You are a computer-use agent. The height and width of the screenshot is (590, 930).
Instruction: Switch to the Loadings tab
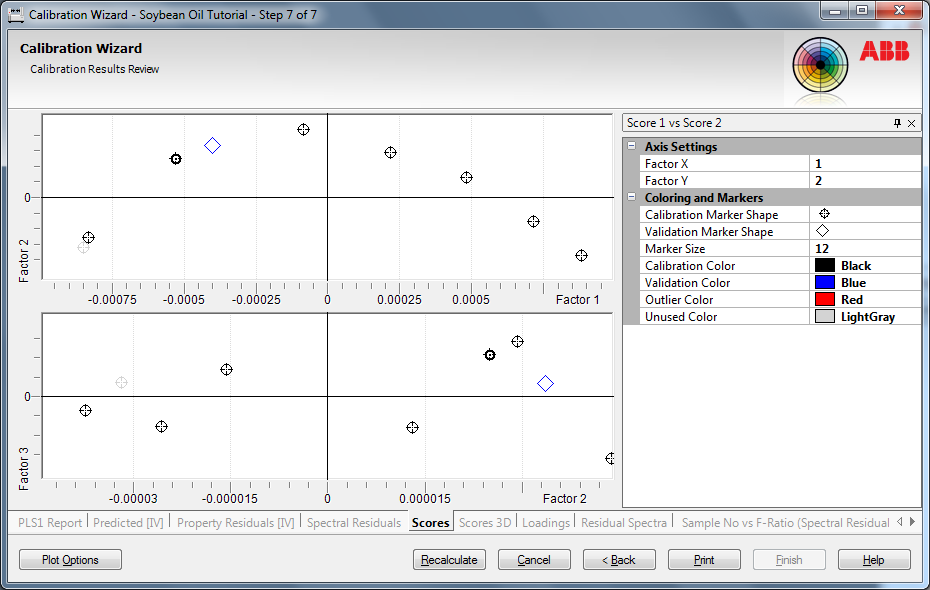pyautogui.click(x=545, y=523)
